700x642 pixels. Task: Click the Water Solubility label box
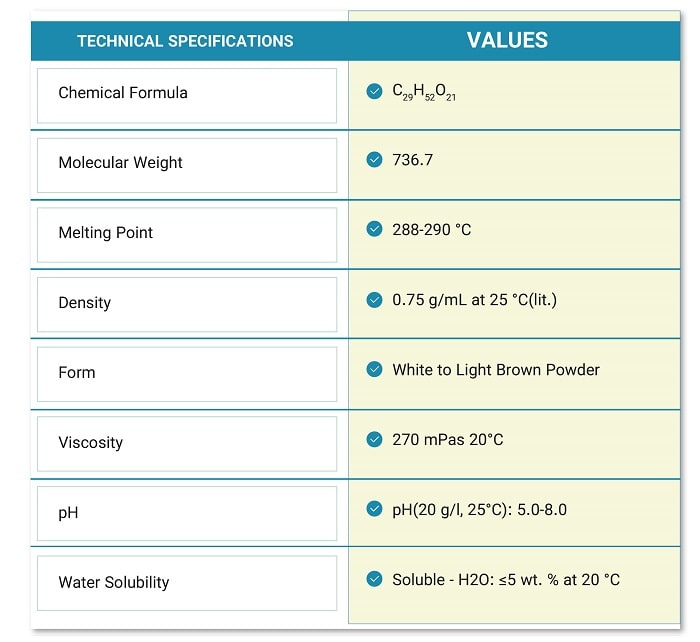[187, 584]
